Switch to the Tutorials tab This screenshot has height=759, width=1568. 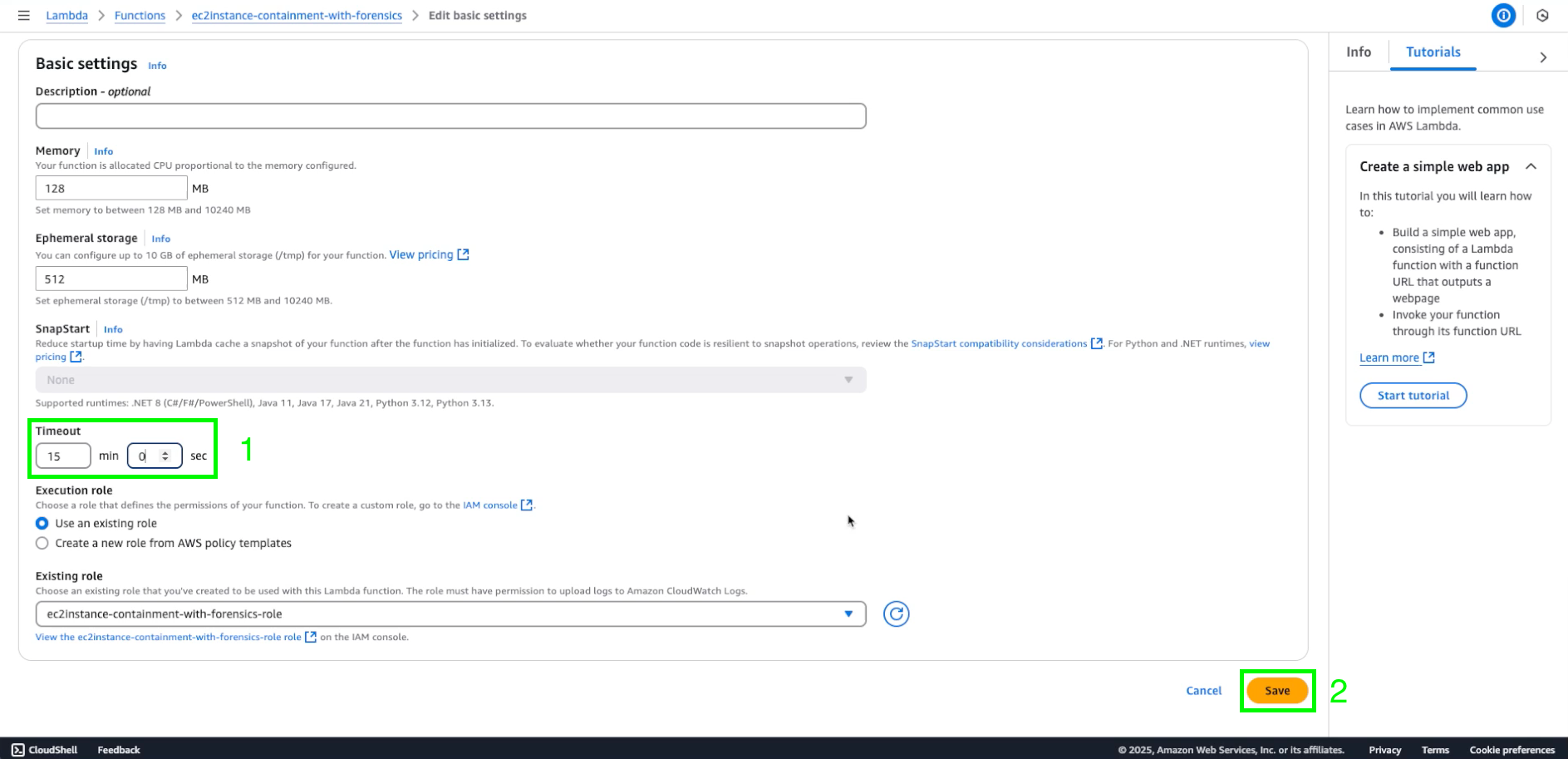click(1433, 52)
